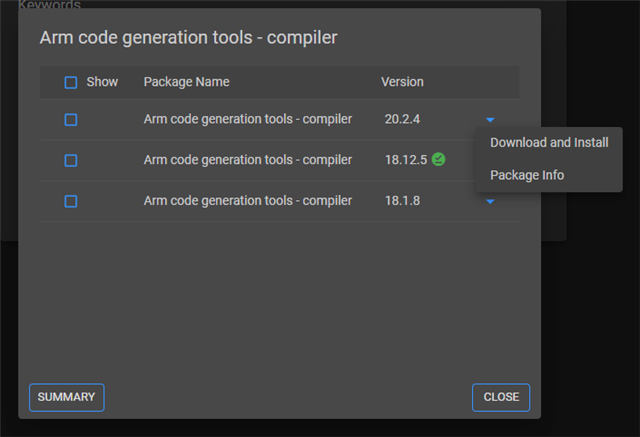Screen dimensions: 640x437
Task: Select the compiler package row for 18.1.8
Action: click(x=280, y=201)
